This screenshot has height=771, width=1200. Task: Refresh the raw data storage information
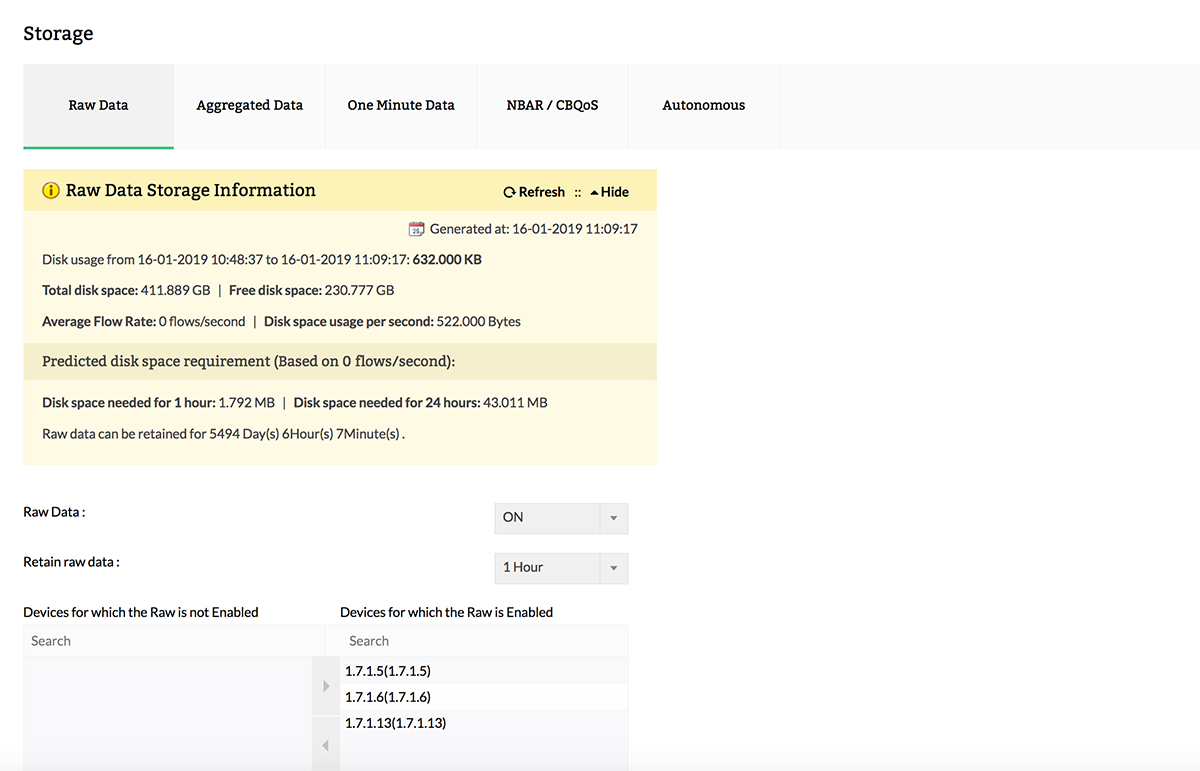(534, 192)
